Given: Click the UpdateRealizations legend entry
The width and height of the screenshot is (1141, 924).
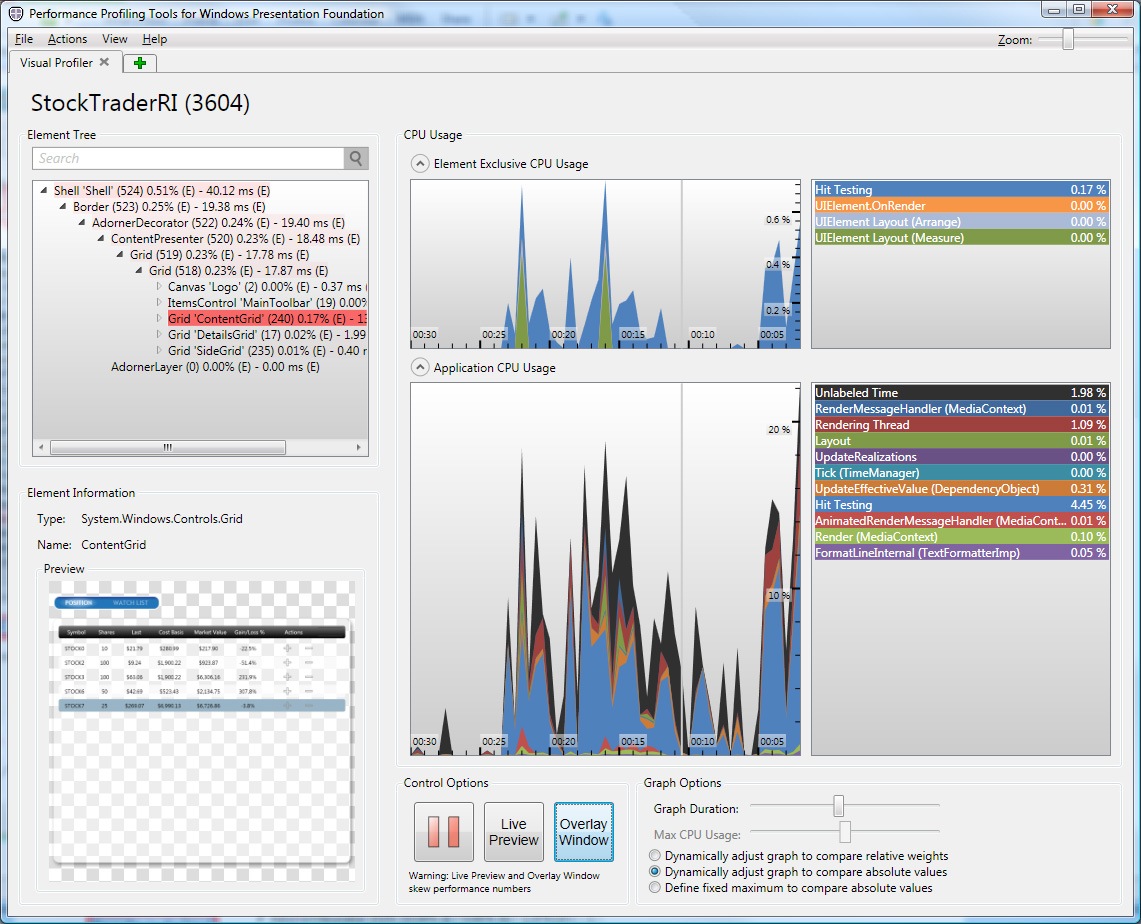Looking at the screenshot, I should [961, 457].
